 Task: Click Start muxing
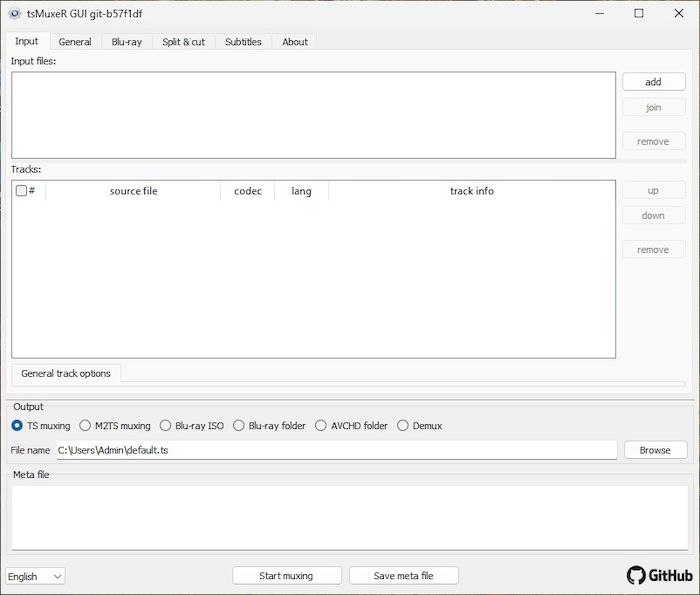(x=286, y=576)
